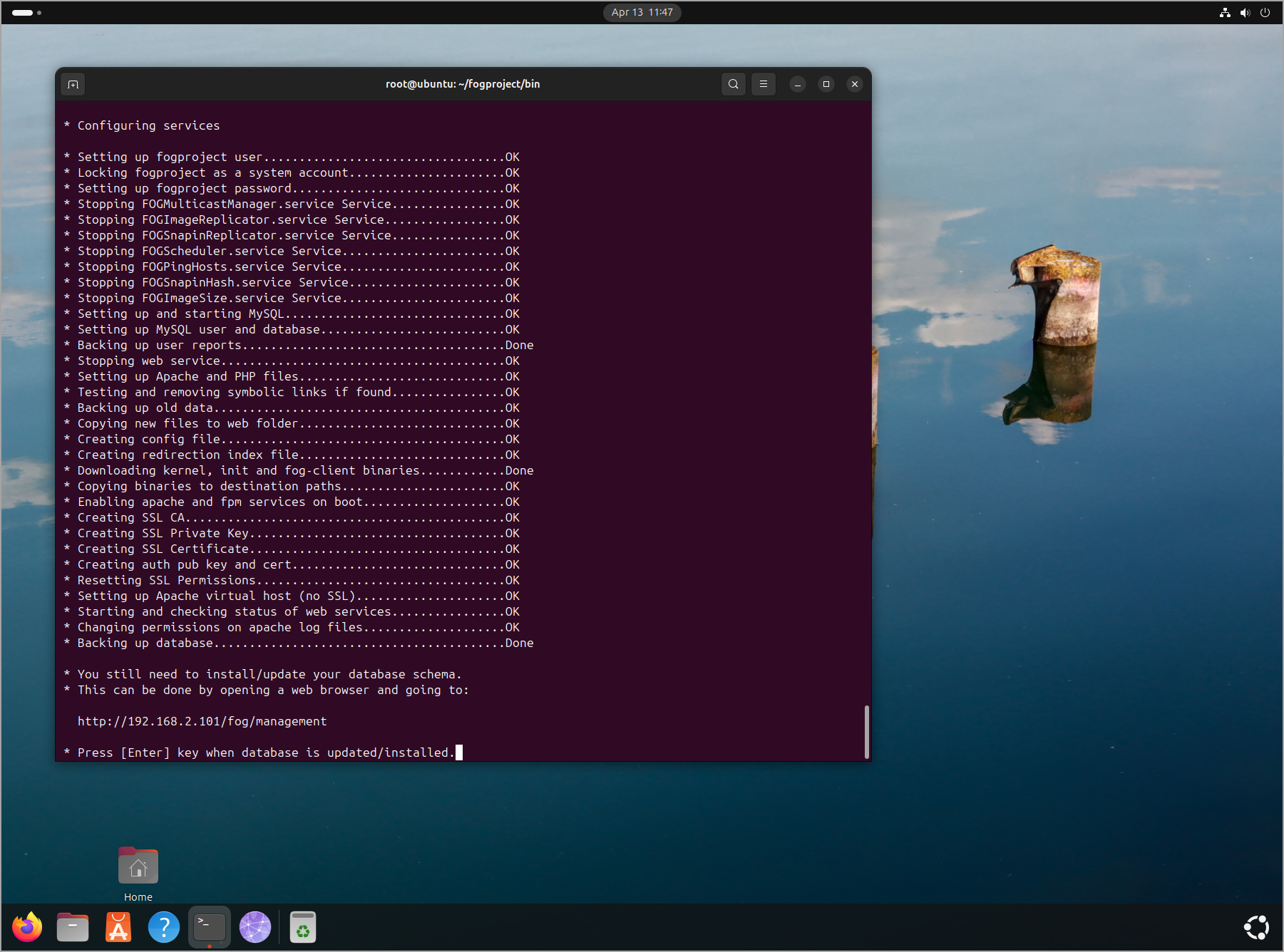Click the volume icon in top bar

(x=1245, y=12)
